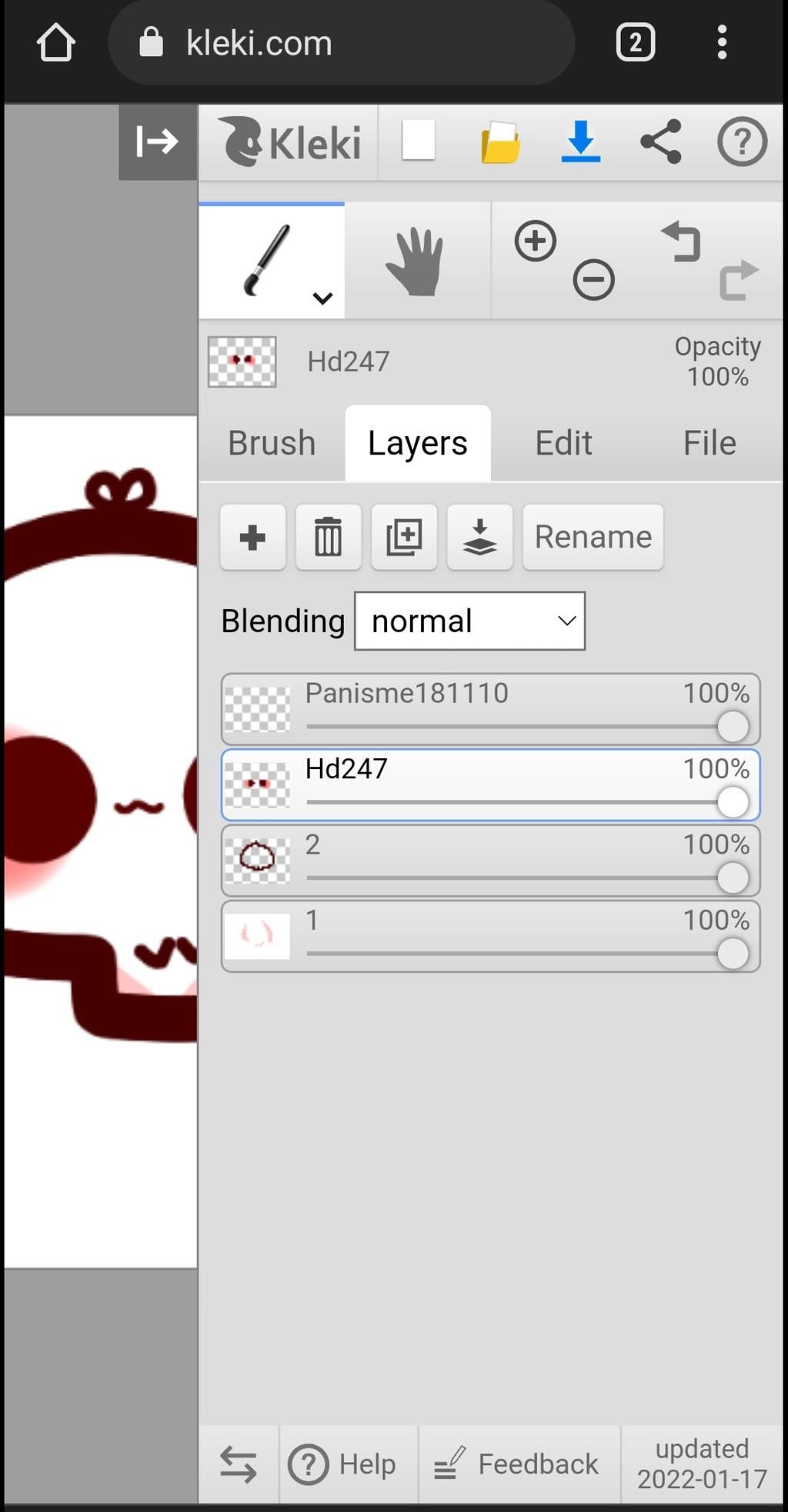Add a new layer with plus button
788x1512 pixels.
(x=252, y=537)
